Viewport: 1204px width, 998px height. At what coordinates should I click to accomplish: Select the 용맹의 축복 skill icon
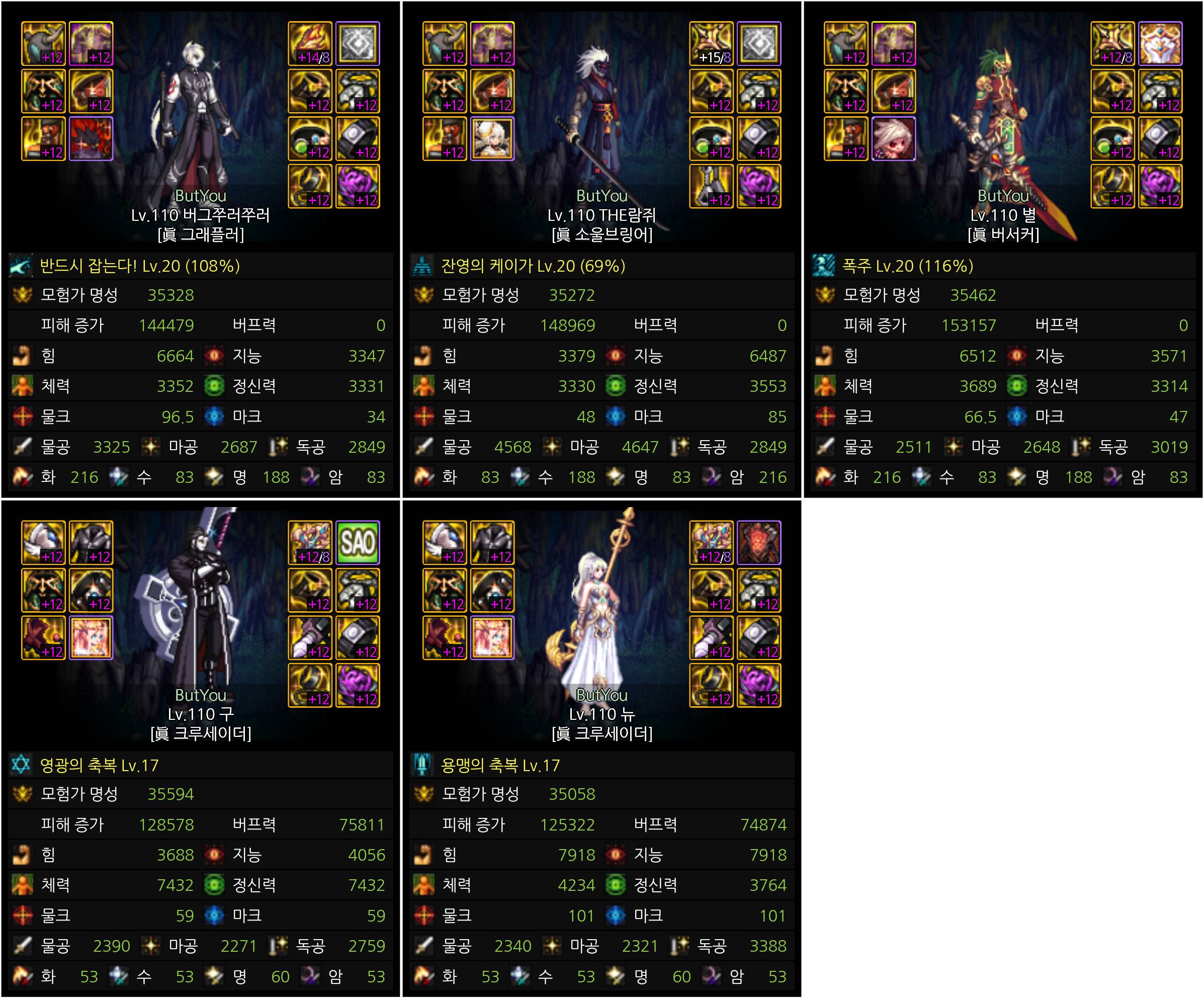[x=422, y=765]
